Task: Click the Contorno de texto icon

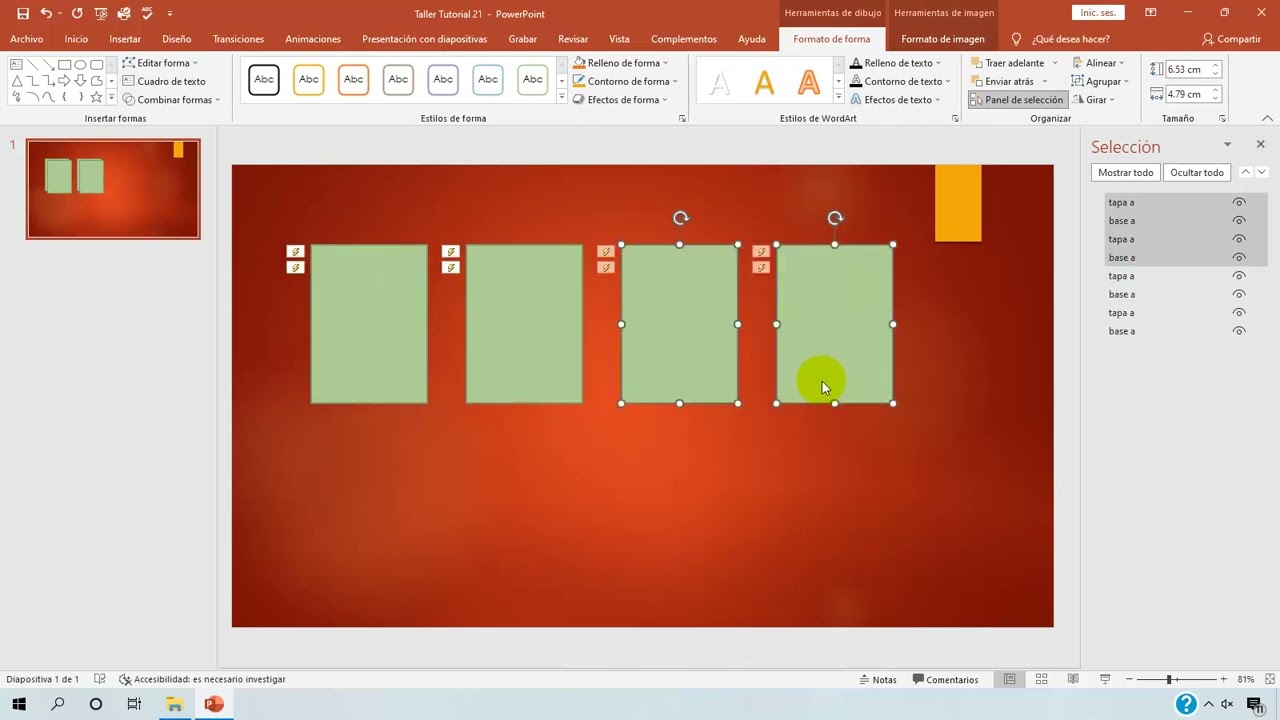Action: tap(856, 81)
